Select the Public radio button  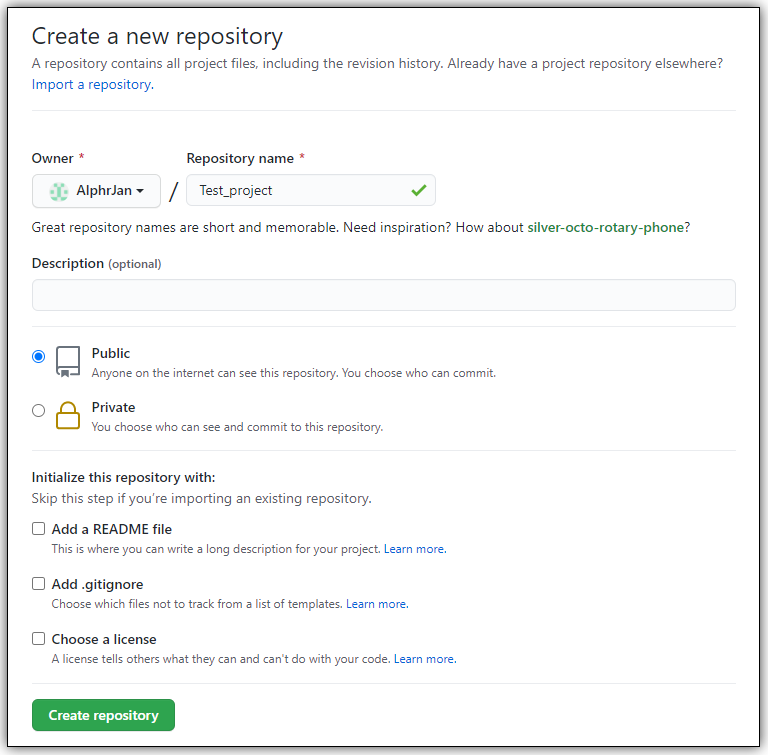(x=39, y=356)
